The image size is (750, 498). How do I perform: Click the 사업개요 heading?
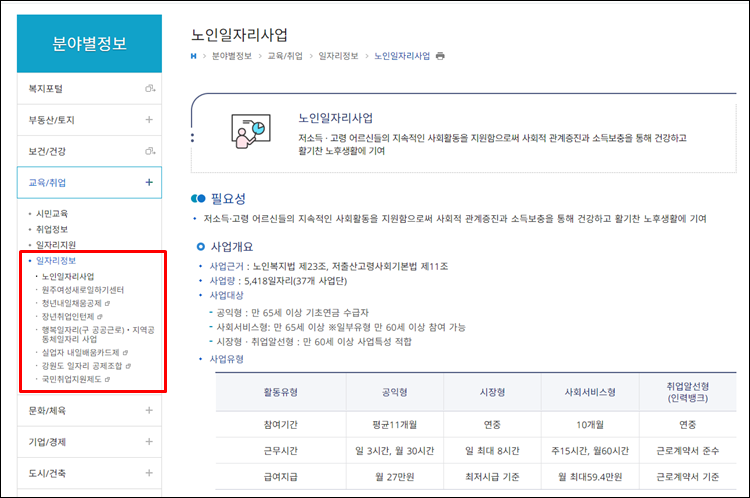(232, 247)
